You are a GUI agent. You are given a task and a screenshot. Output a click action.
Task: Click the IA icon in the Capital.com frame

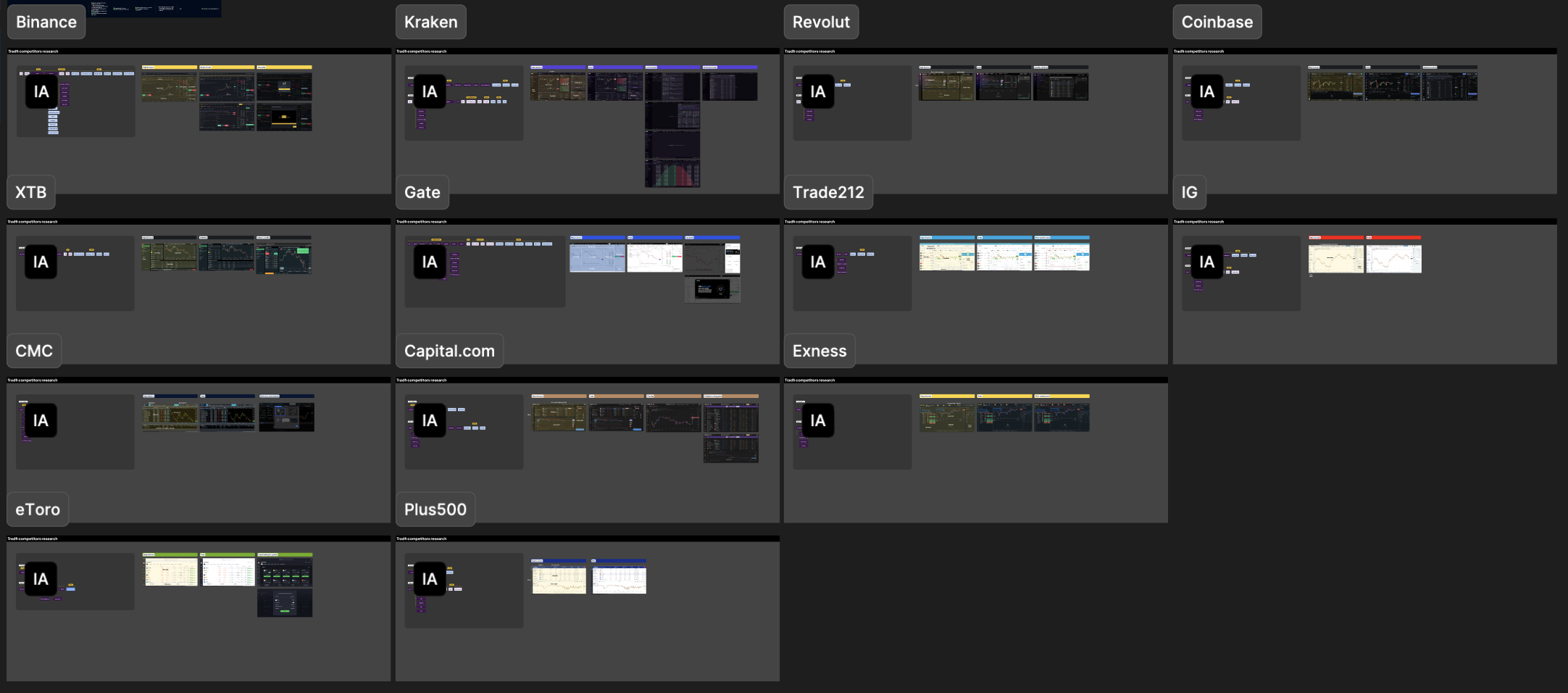(430, 420)
